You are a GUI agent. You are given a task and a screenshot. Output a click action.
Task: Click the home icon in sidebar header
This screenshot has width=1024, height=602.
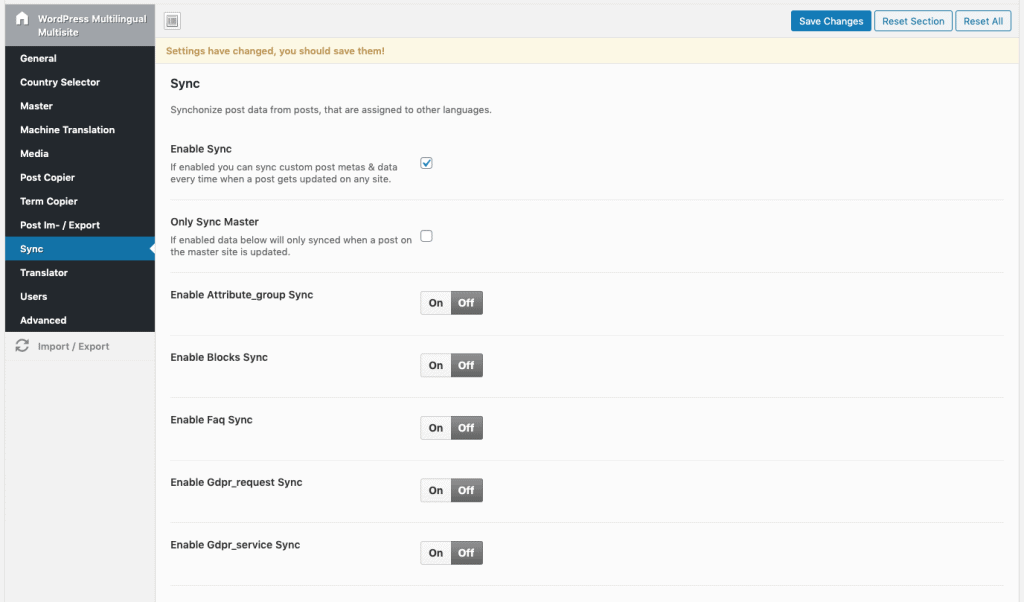(x=22, y=19)
